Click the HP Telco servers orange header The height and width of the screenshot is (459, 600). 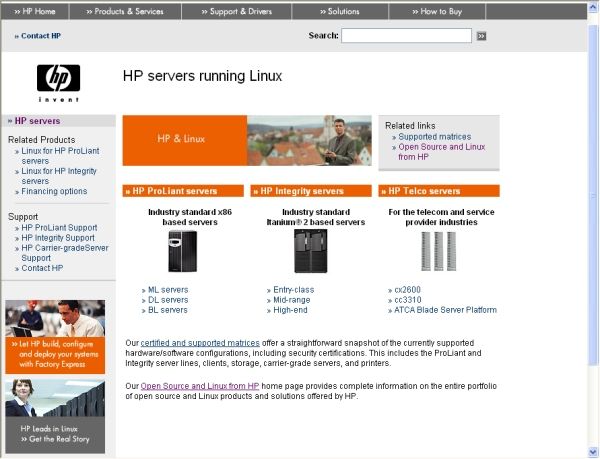tap(439, 191)
